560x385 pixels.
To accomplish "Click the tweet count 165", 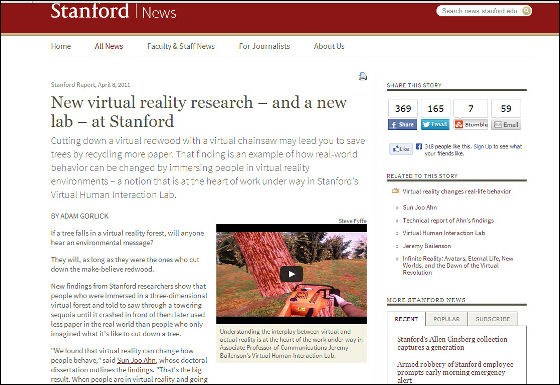I will tap(436, 108).
